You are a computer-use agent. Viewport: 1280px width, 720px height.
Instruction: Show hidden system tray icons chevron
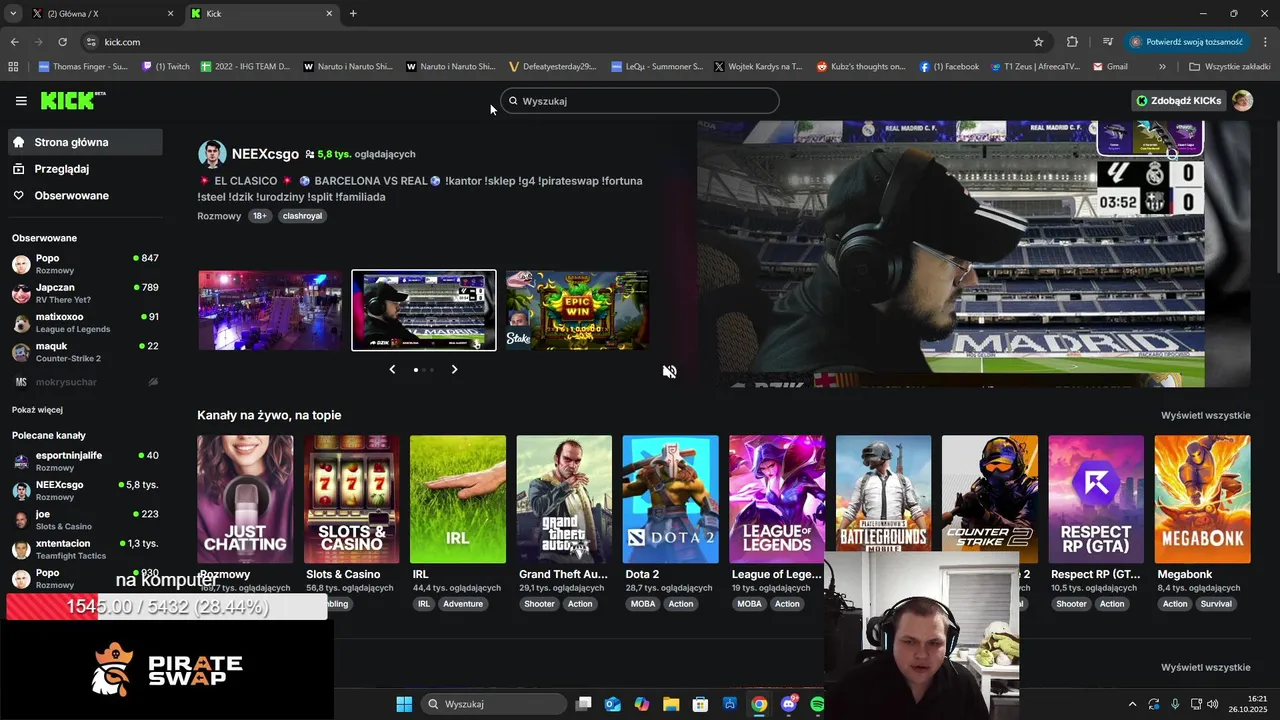click(x=1132, y=704)
